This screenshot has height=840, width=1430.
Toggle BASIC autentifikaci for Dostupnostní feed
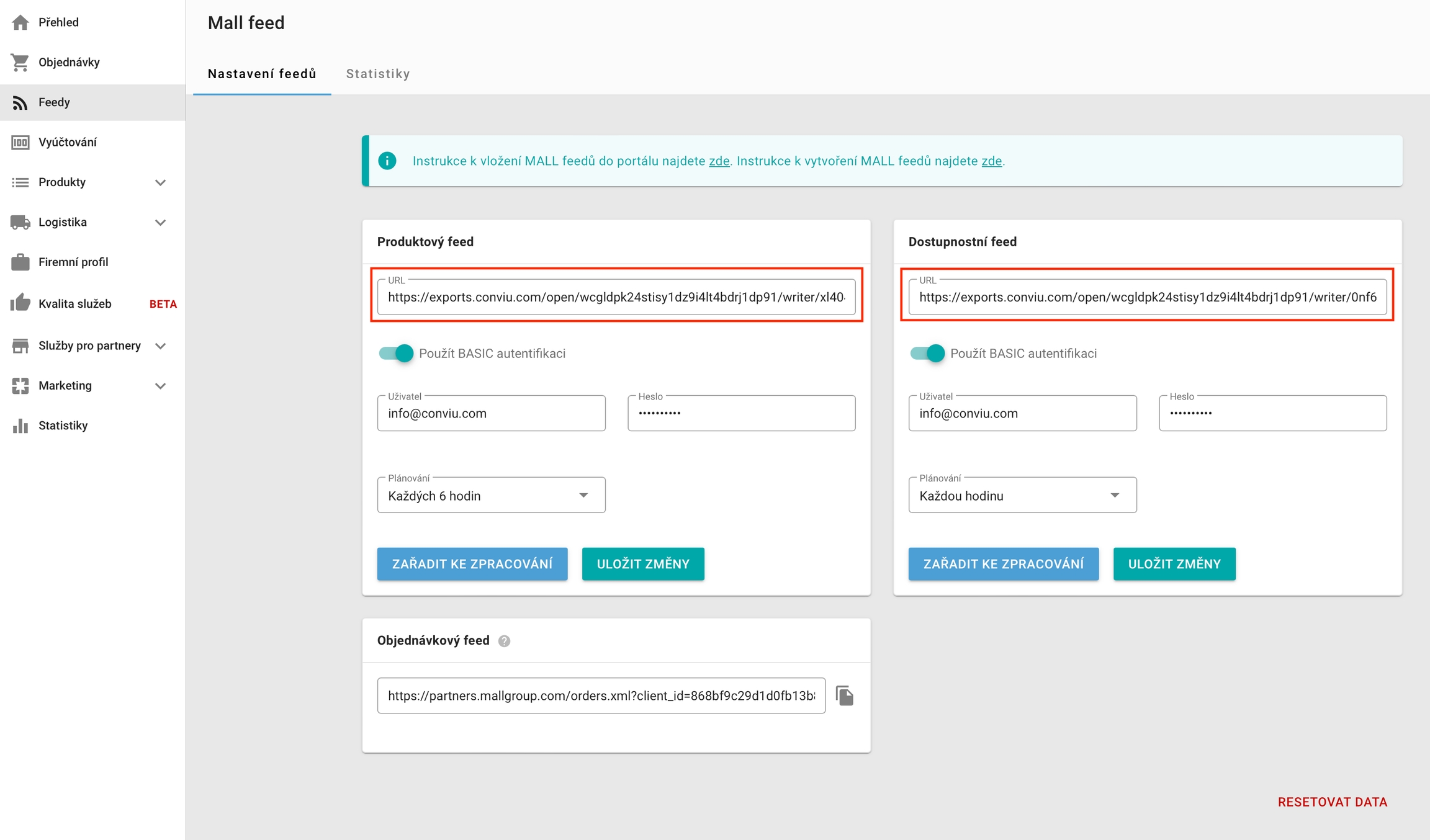927,353
